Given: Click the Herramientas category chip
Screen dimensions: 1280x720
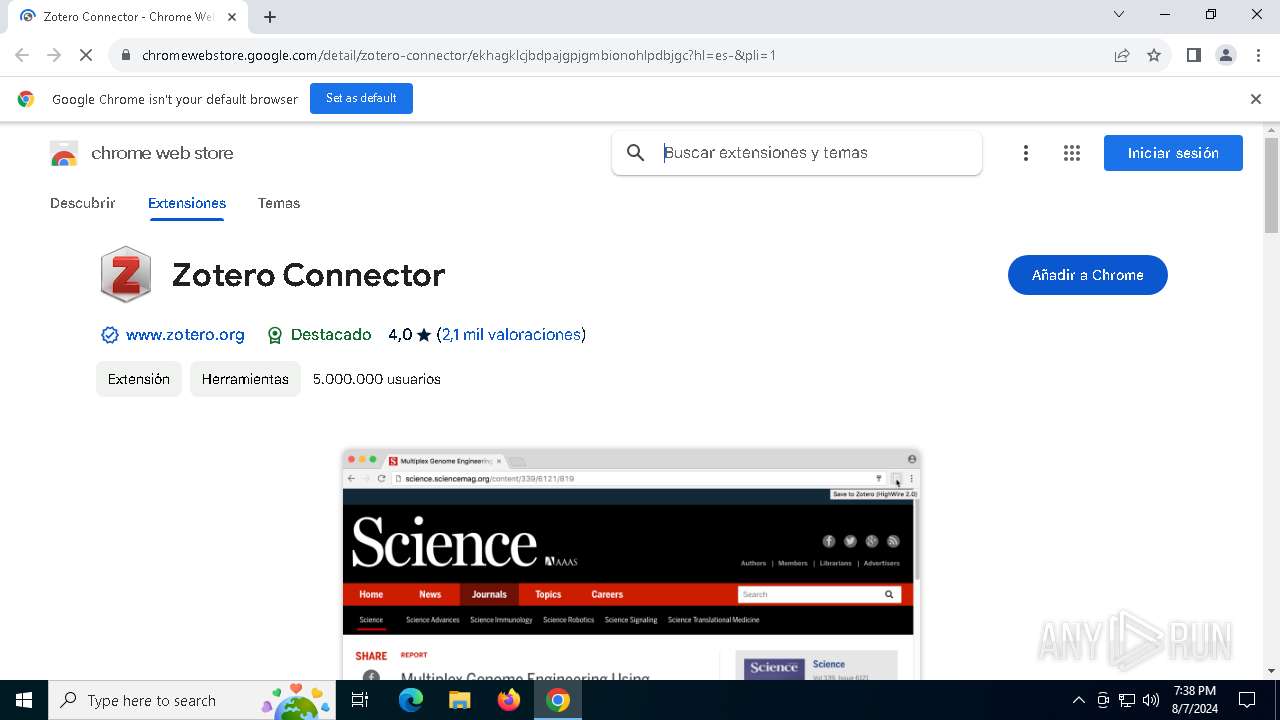Looking at the screenshot, I should 245,379.
